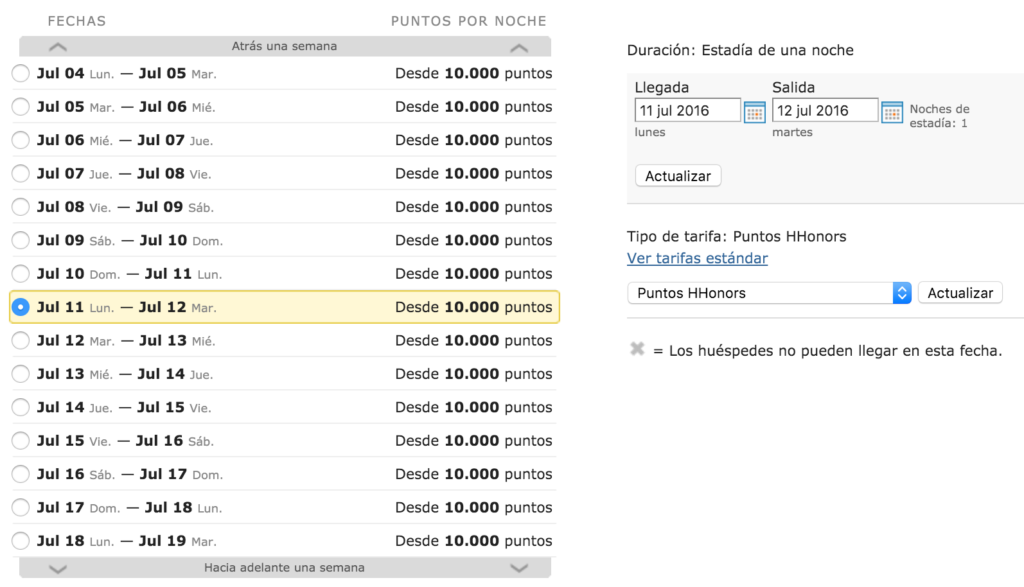Image resolution: width=1024 pixels, height=587 pixels.
Task: Click the selected Jul 11 – Jul 12 radio button
Action: [20, 307]
